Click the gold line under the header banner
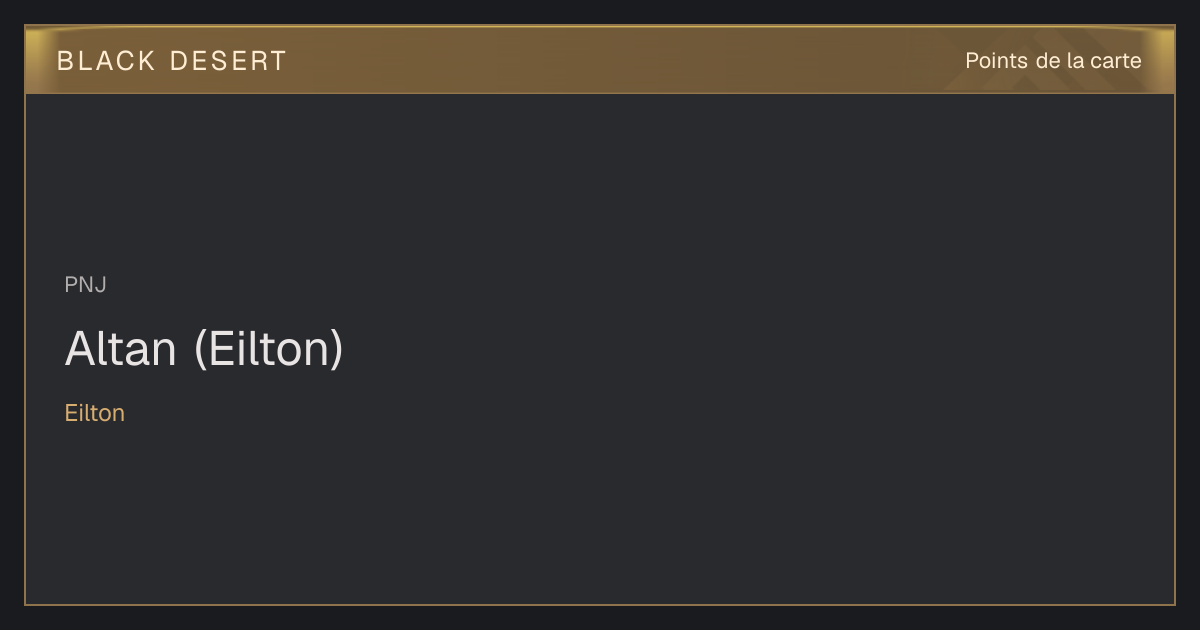Image resolution: width=1200 pixels, height=630 pixels. (x=600, y=93)
